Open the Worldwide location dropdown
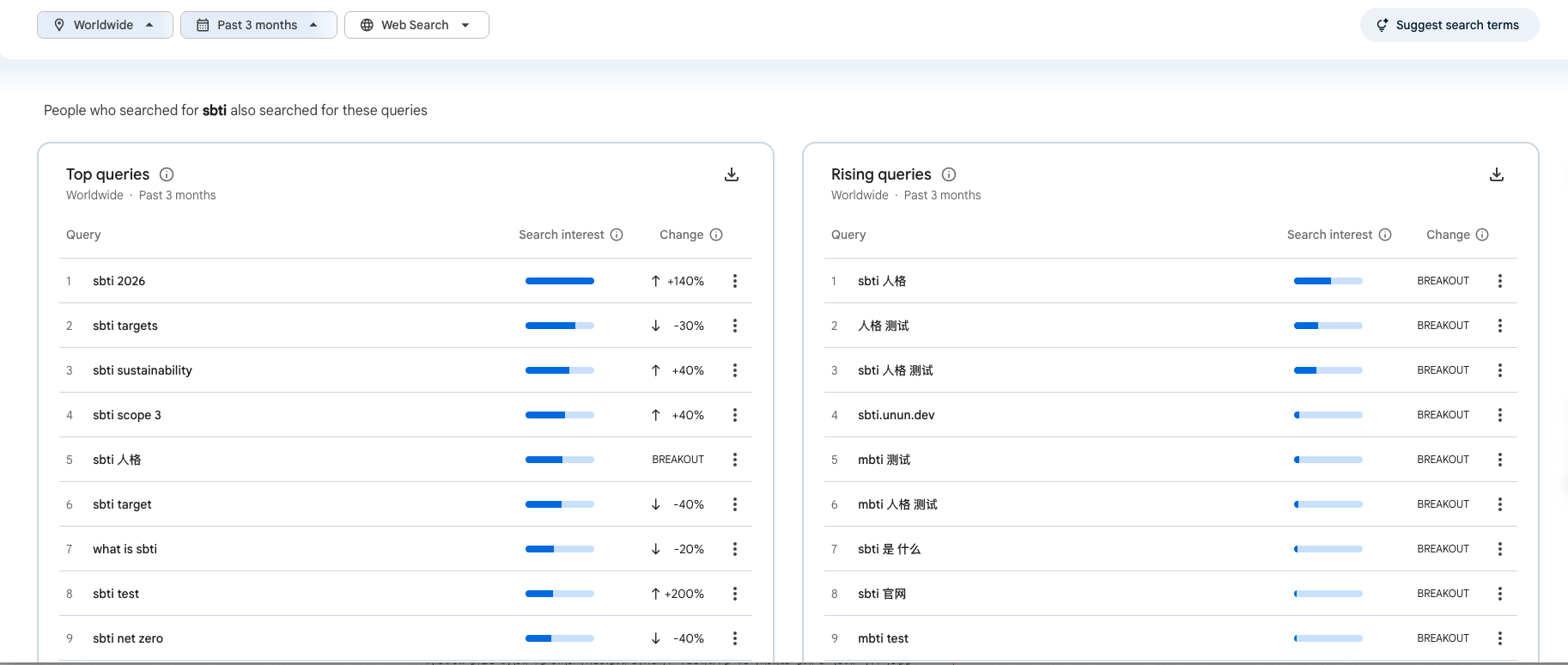The width and height of the screenshot is (1568, 665). coord(105,25)
